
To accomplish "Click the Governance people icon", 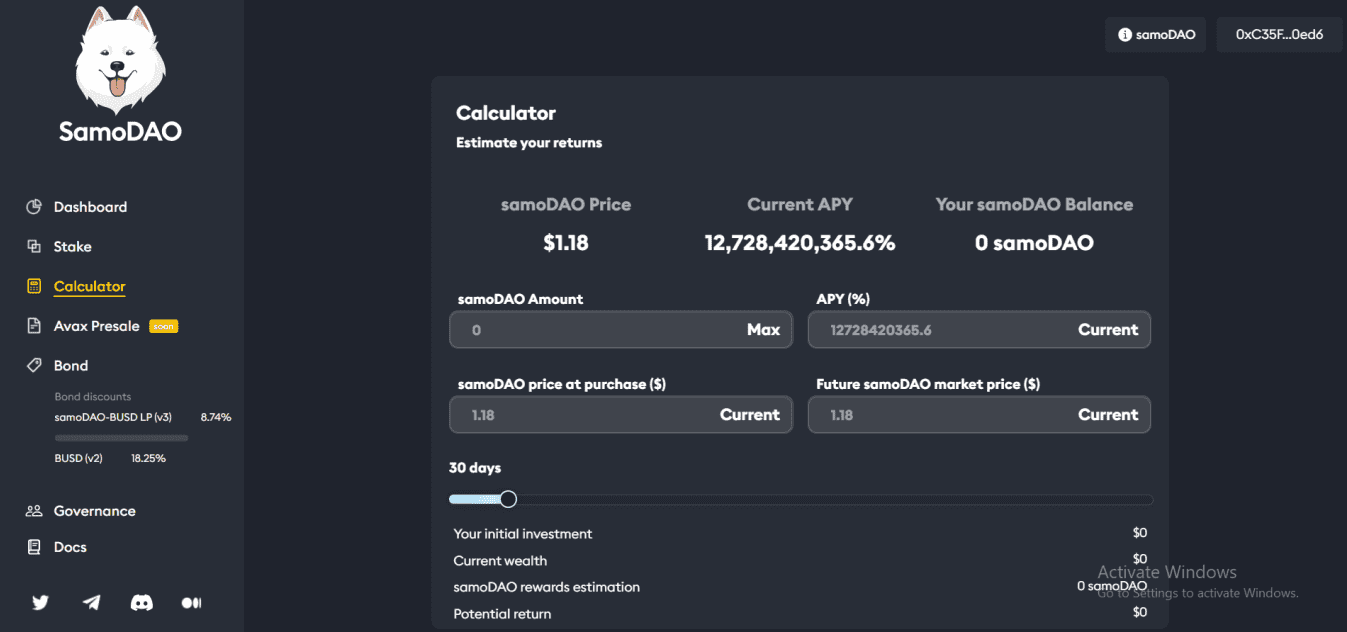I will pyautogui.click(x=34, y=511).
